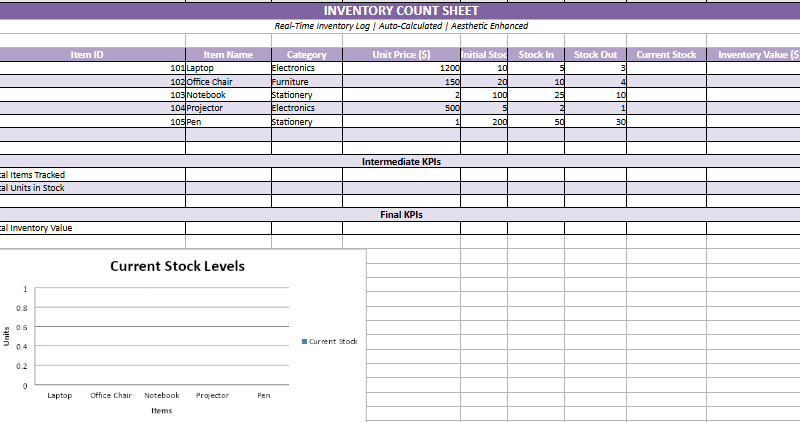Select Laptop's Stock Out value 3

[x=595, y=68]
